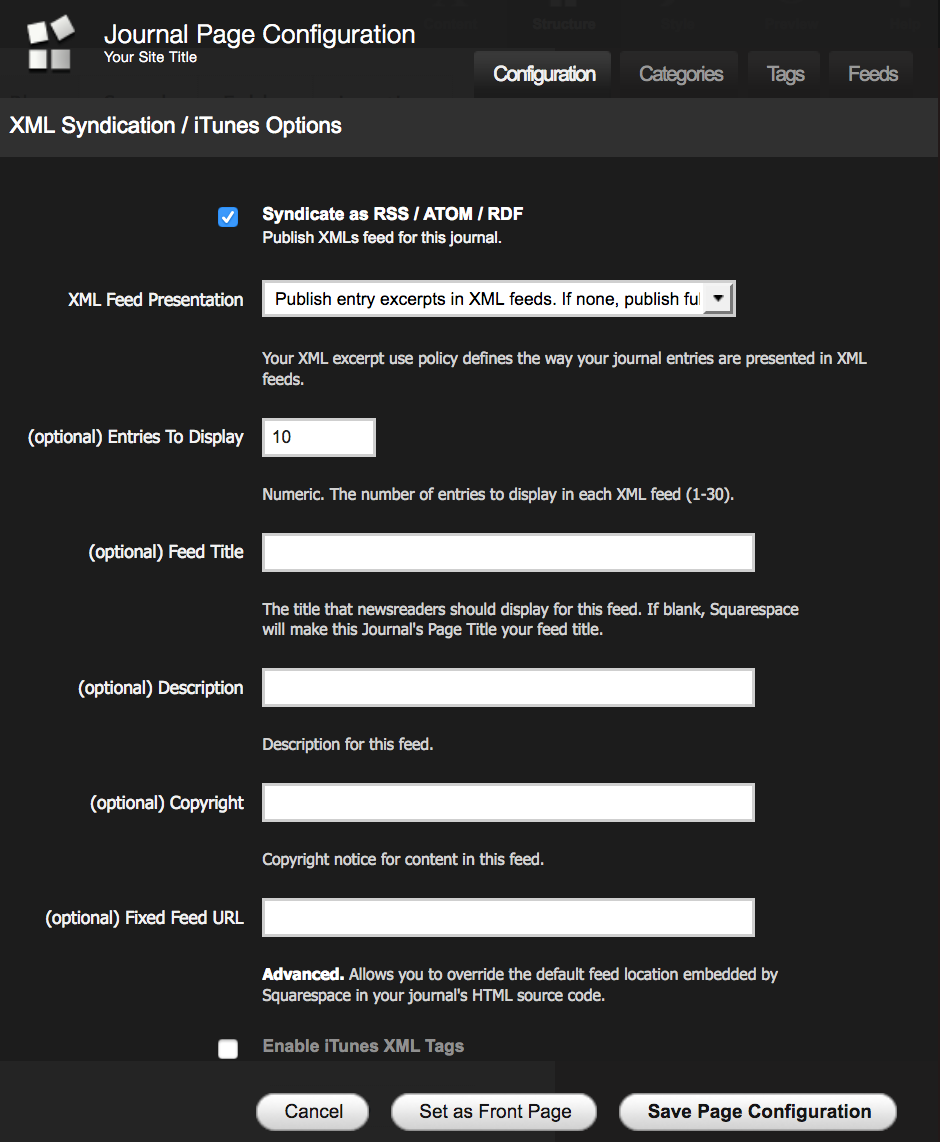The height and width of the screenshot is (1142, 940).
Task: Click into the Feed Title input
Action: point(508,553)
